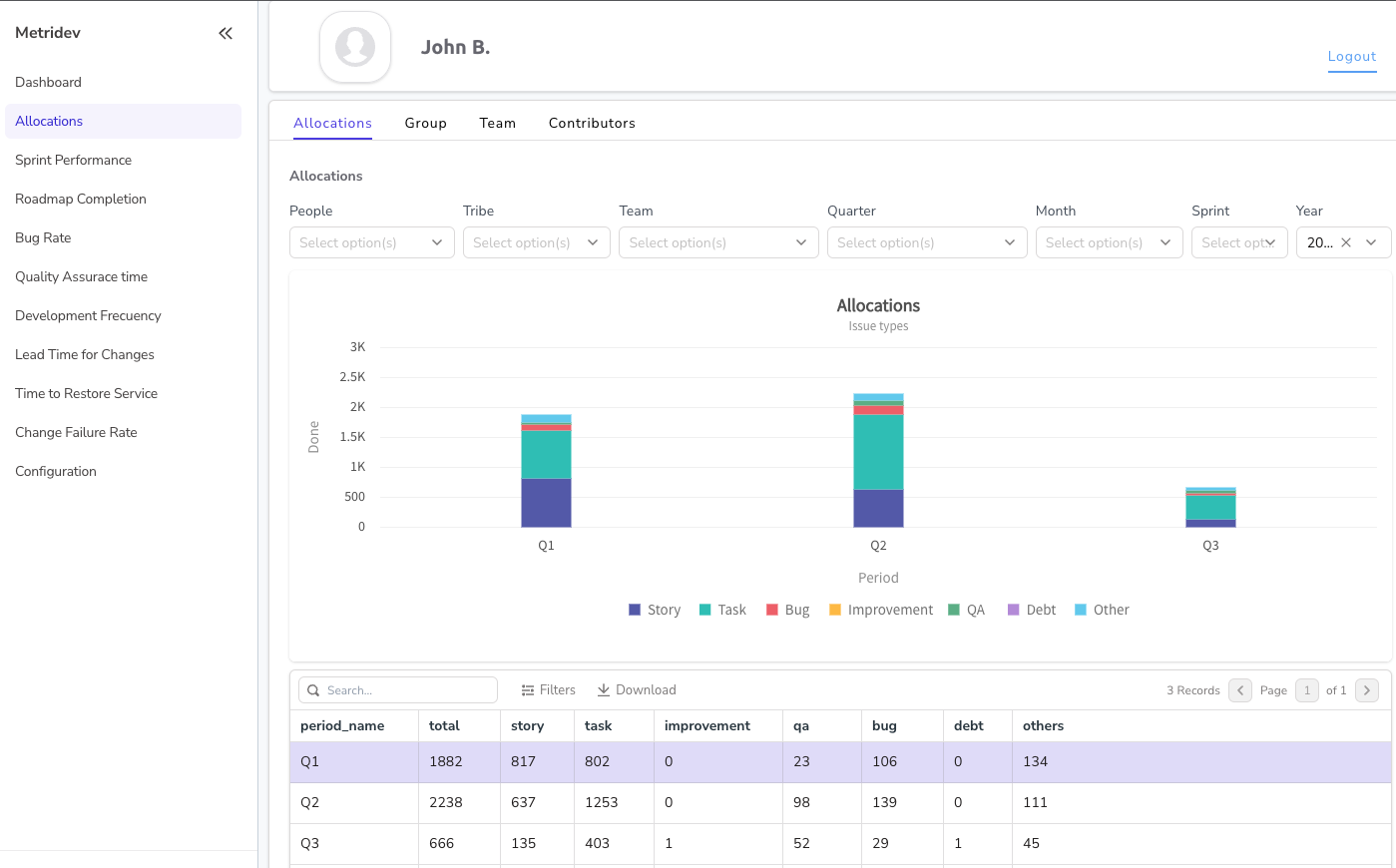The image size is (1396, 868).
Task: Open the Month select dropdown
Action: 1109,242
